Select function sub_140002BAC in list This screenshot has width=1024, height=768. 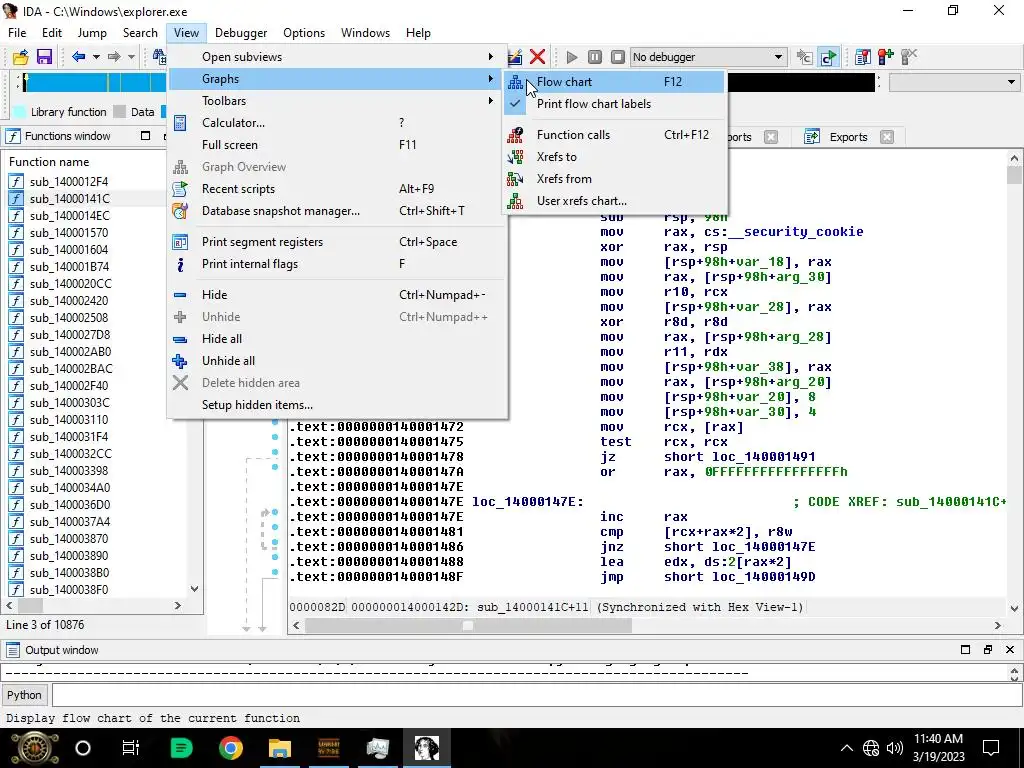coord(71,368)
